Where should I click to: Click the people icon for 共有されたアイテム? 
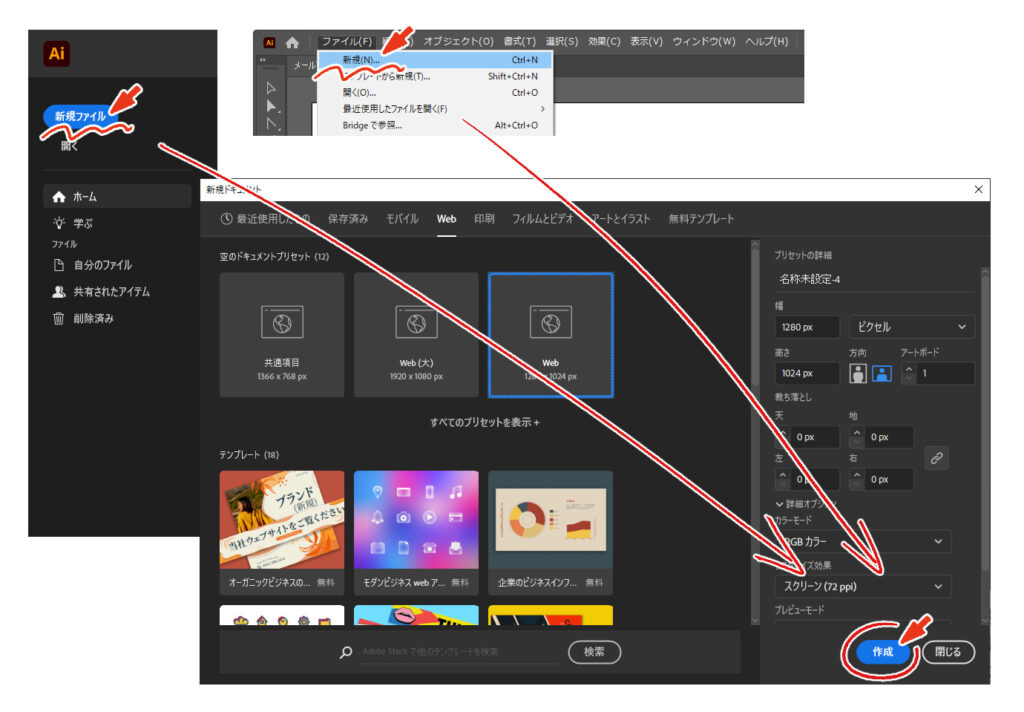tap(59, 292)
